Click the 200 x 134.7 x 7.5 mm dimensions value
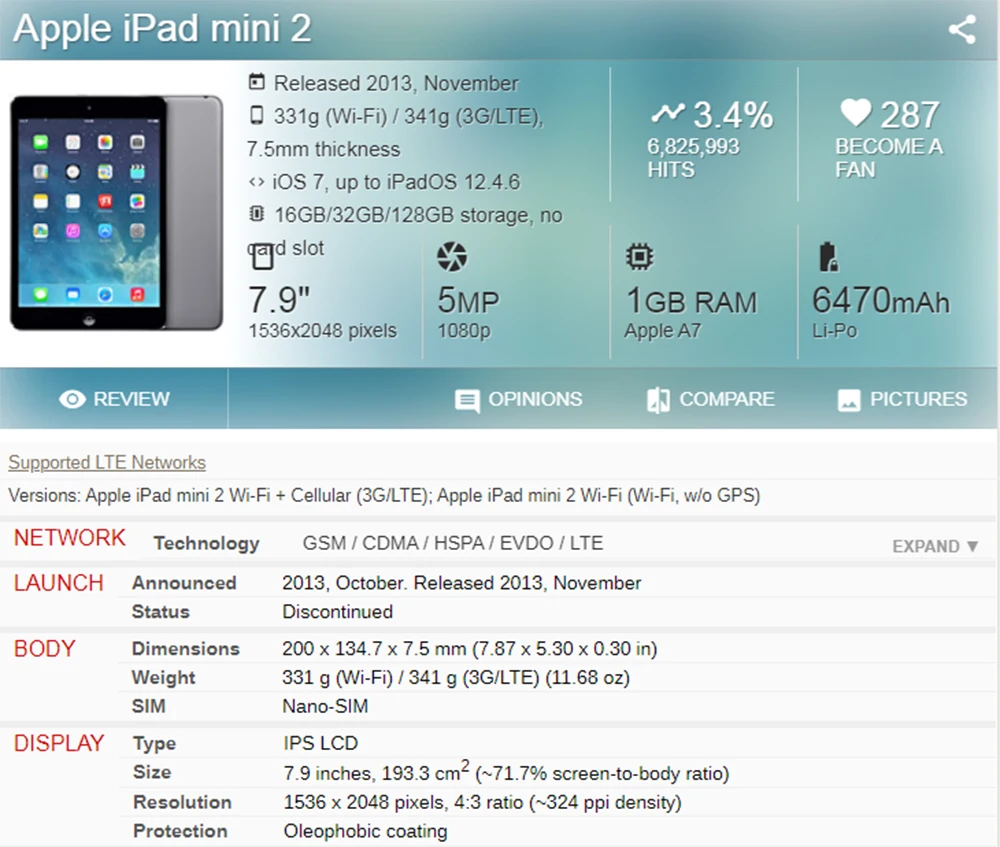 [469, 649]
